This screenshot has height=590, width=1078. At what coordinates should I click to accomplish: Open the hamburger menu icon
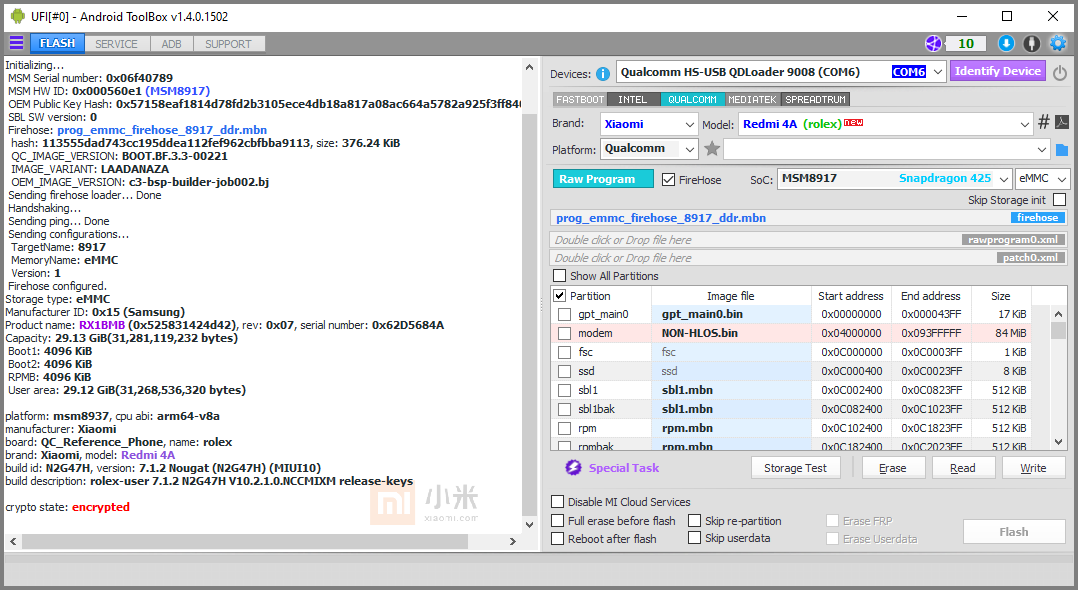coord(16,43)
